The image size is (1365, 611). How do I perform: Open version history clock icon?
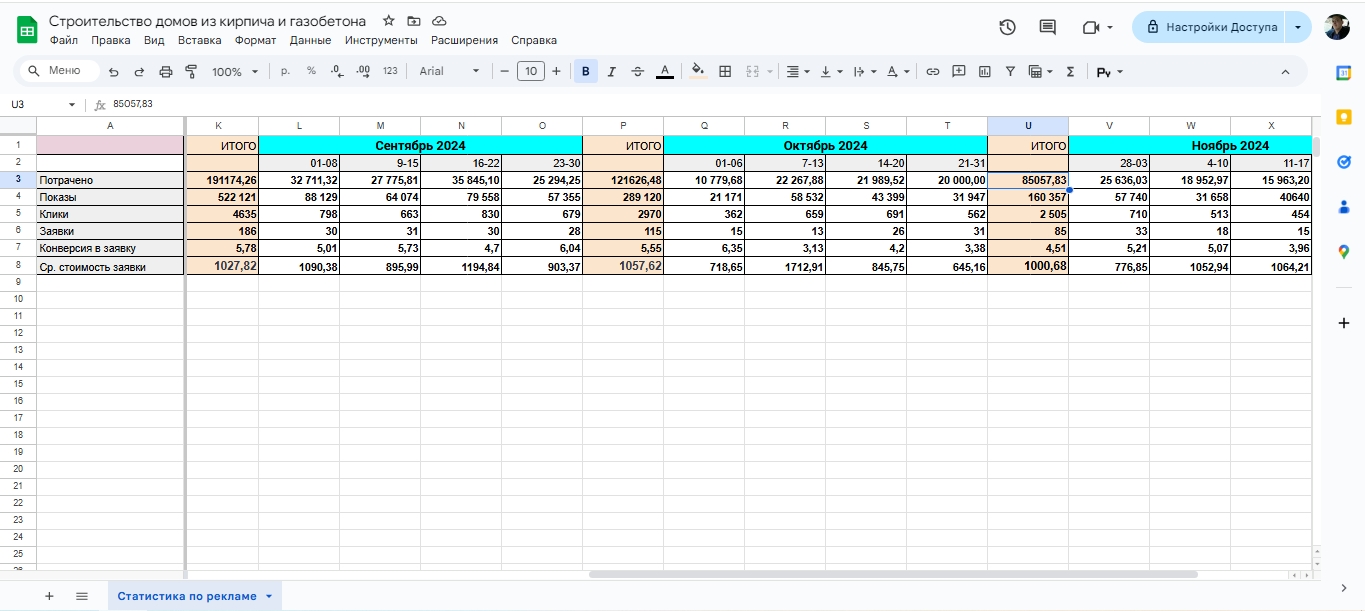tap(1007, 27)
